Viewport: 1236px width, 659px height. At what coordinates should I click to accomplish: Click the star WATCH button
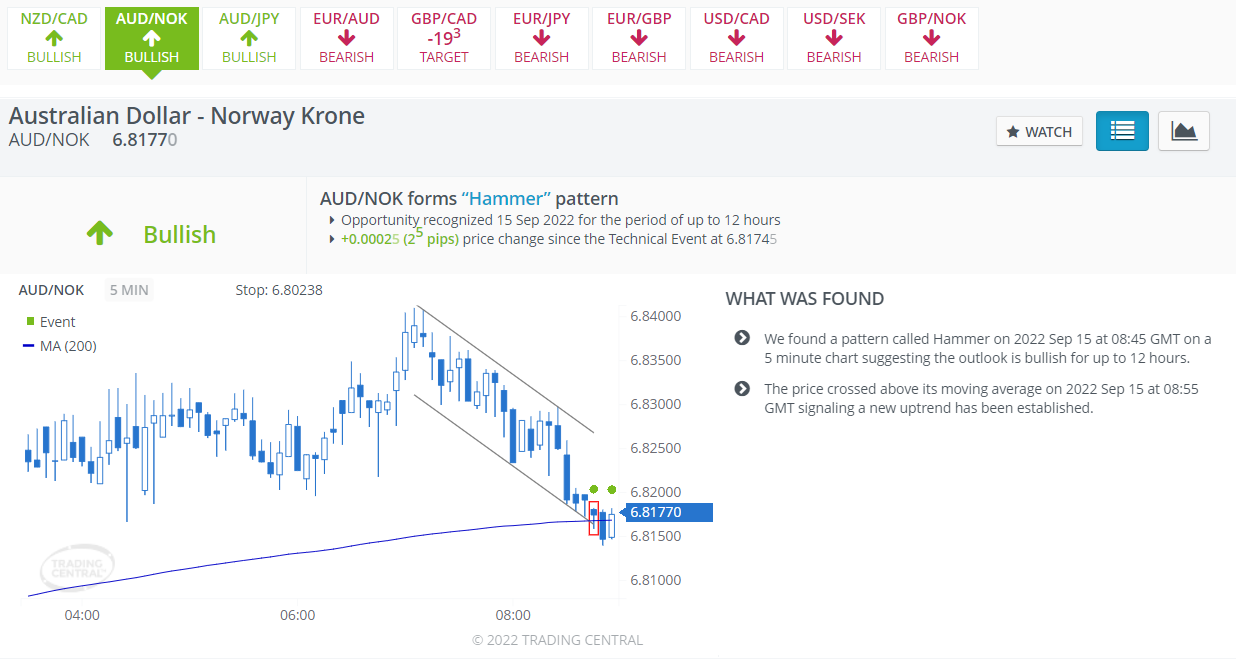(1039, 132)
